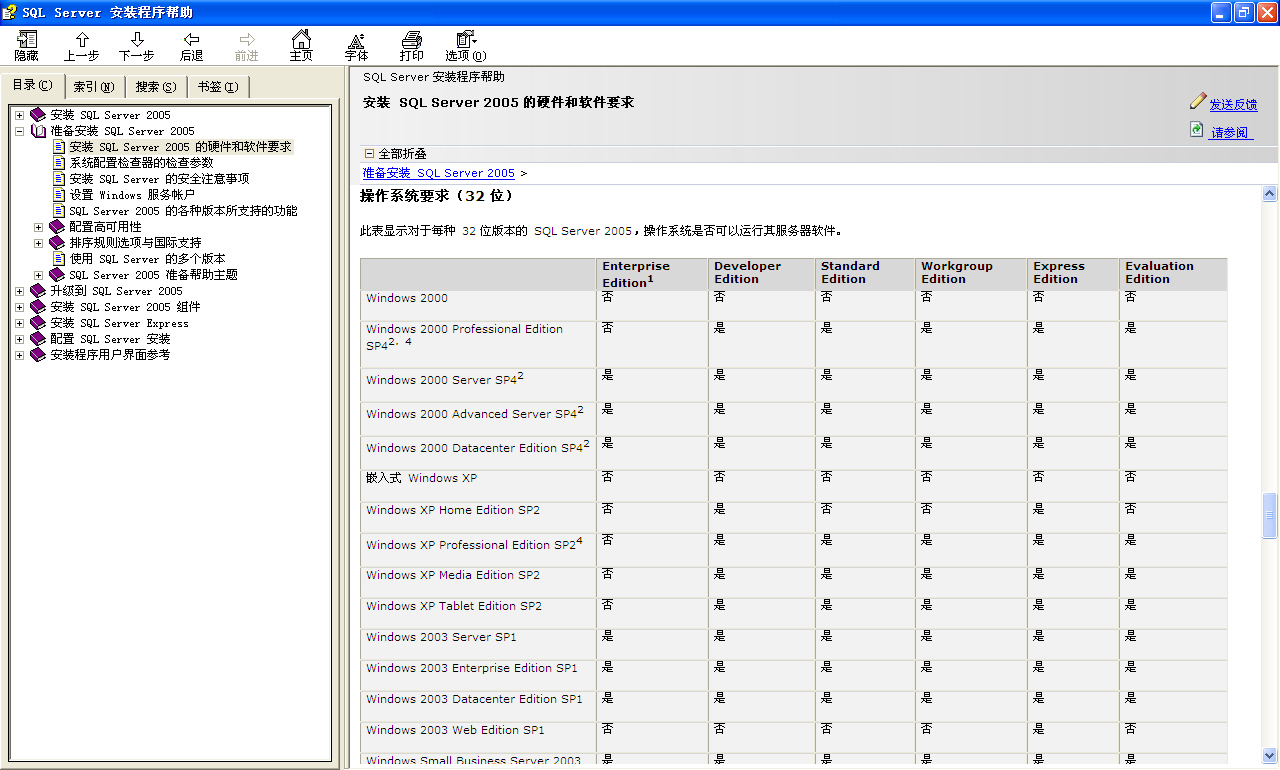Click the SQL Server help title bar icon
Screen dimensions: 1280x770
point(10,12)
